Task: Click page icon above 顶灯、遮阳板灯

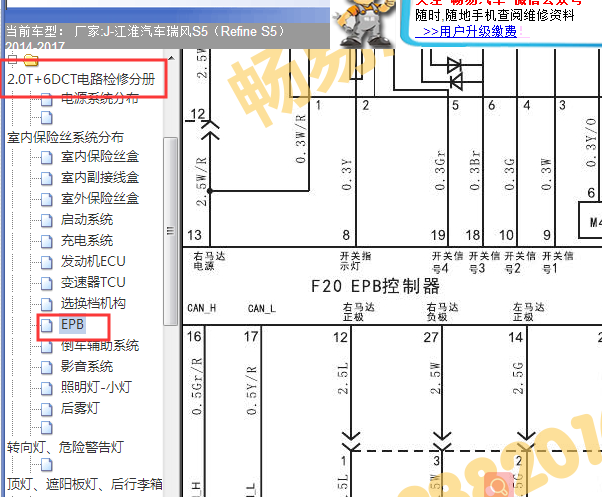Action: coord(46,465)
